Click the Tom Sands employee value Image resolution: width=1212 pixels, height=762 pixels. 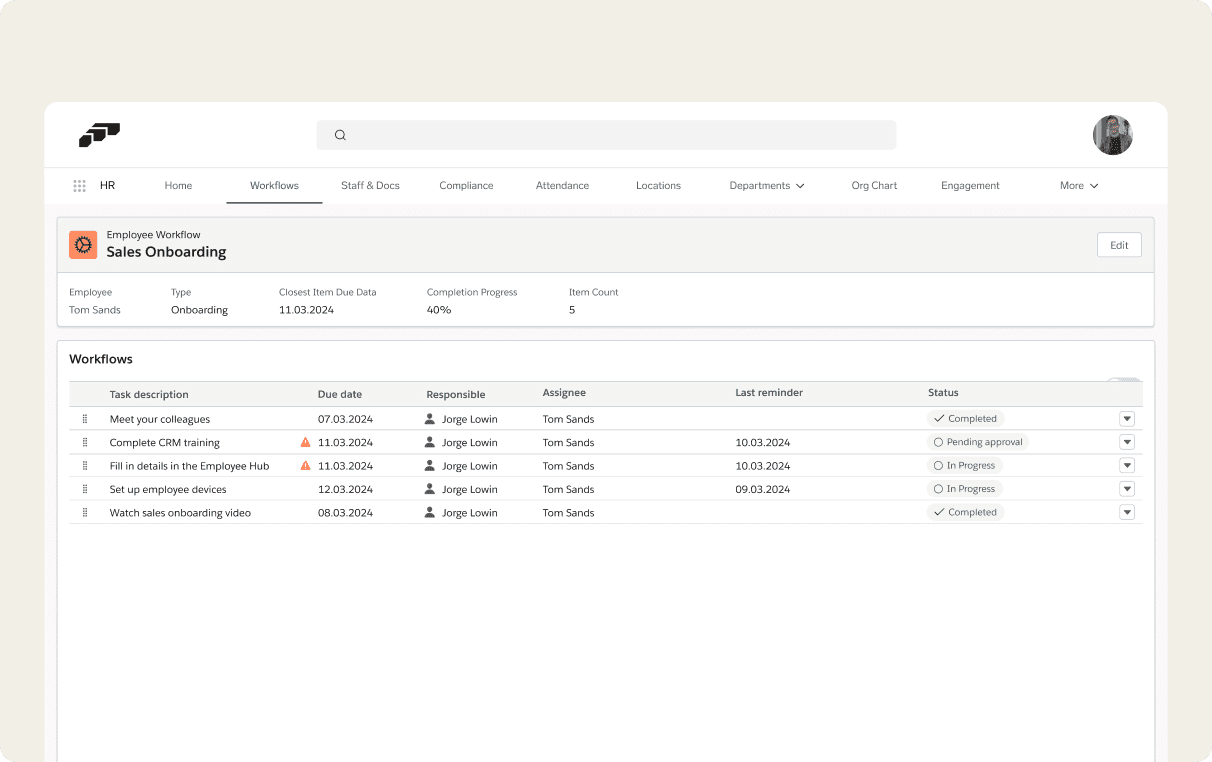(x=95, y=310)
